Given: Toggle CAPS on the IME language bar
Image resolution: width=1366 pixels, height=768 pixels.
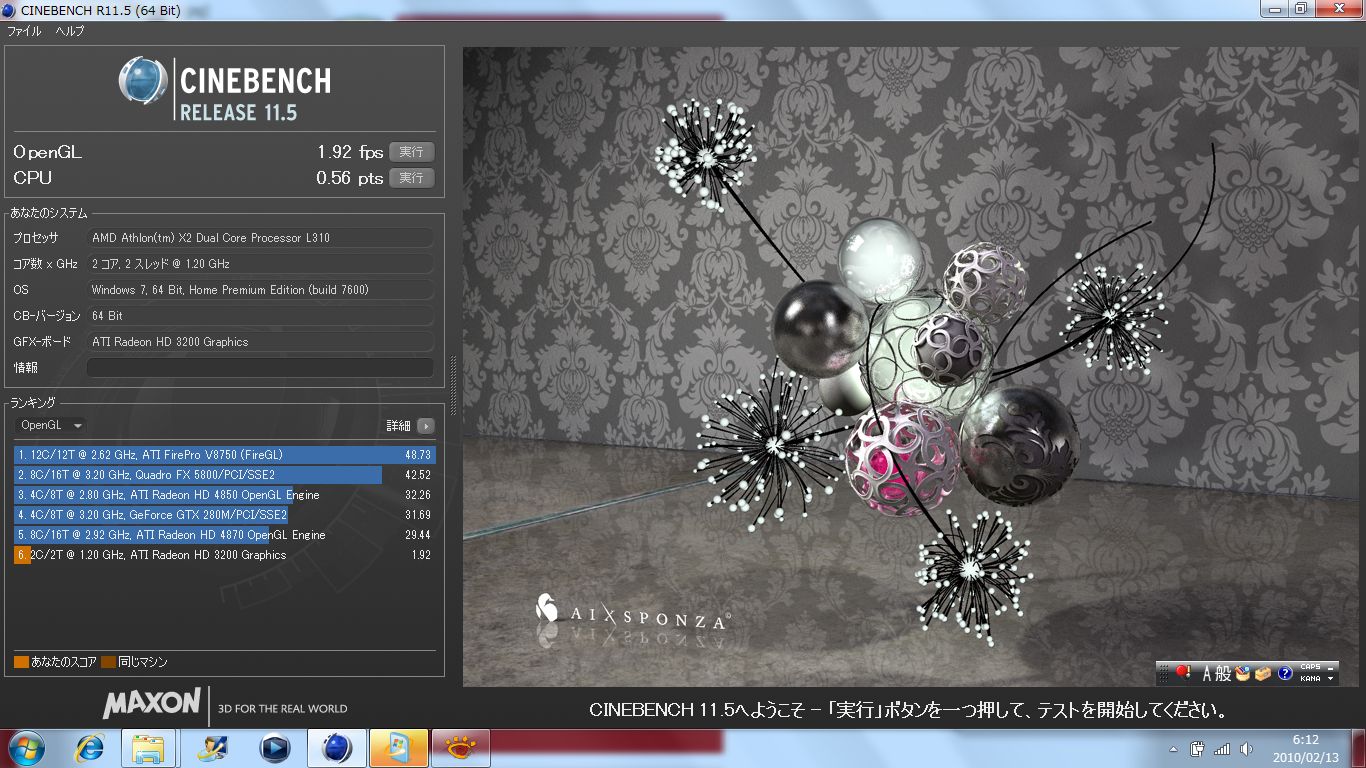Looking at the screenshot, I should tap(1309, 667).
